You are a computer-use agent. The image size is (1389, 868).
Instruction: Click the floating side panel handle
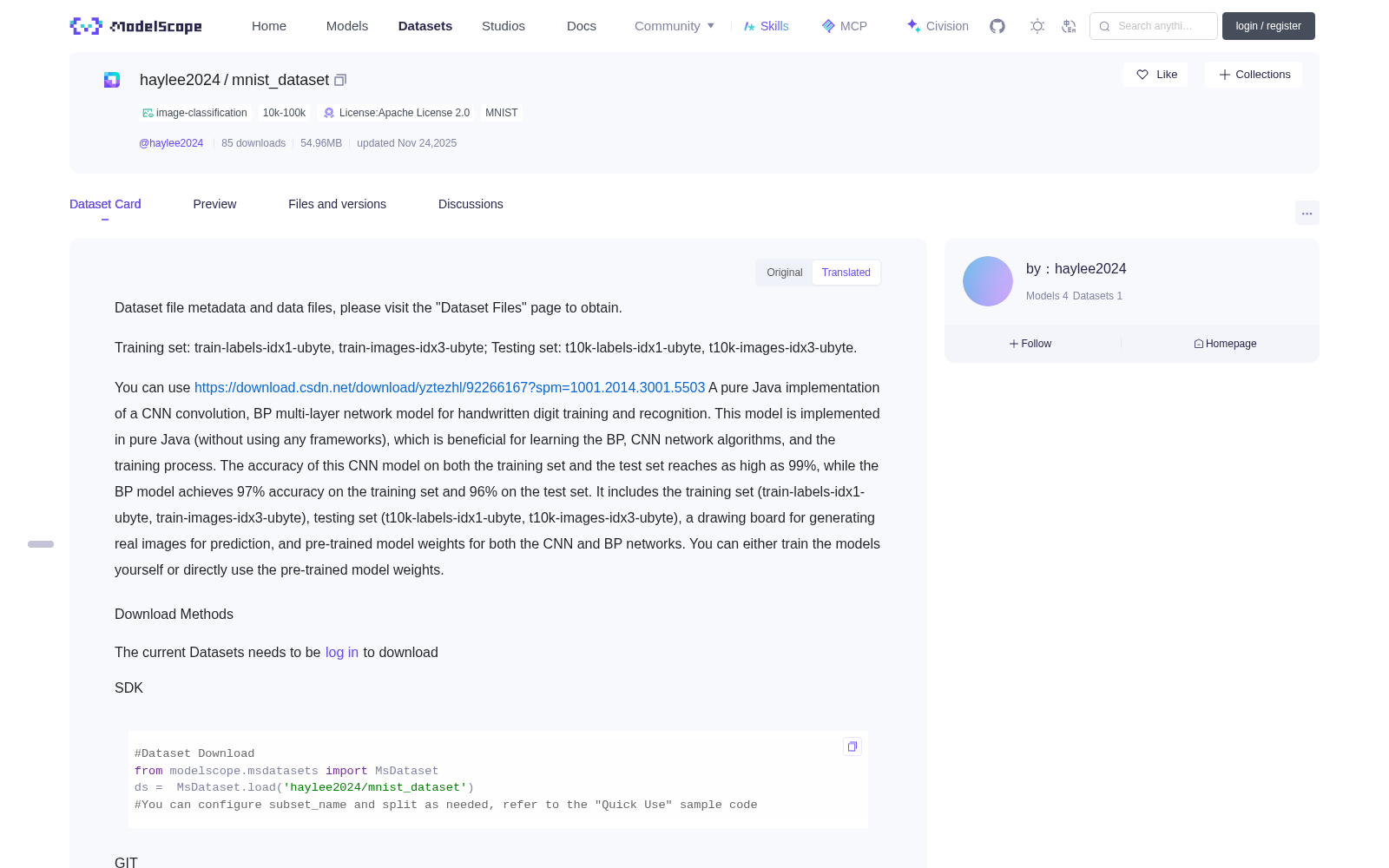41,544
